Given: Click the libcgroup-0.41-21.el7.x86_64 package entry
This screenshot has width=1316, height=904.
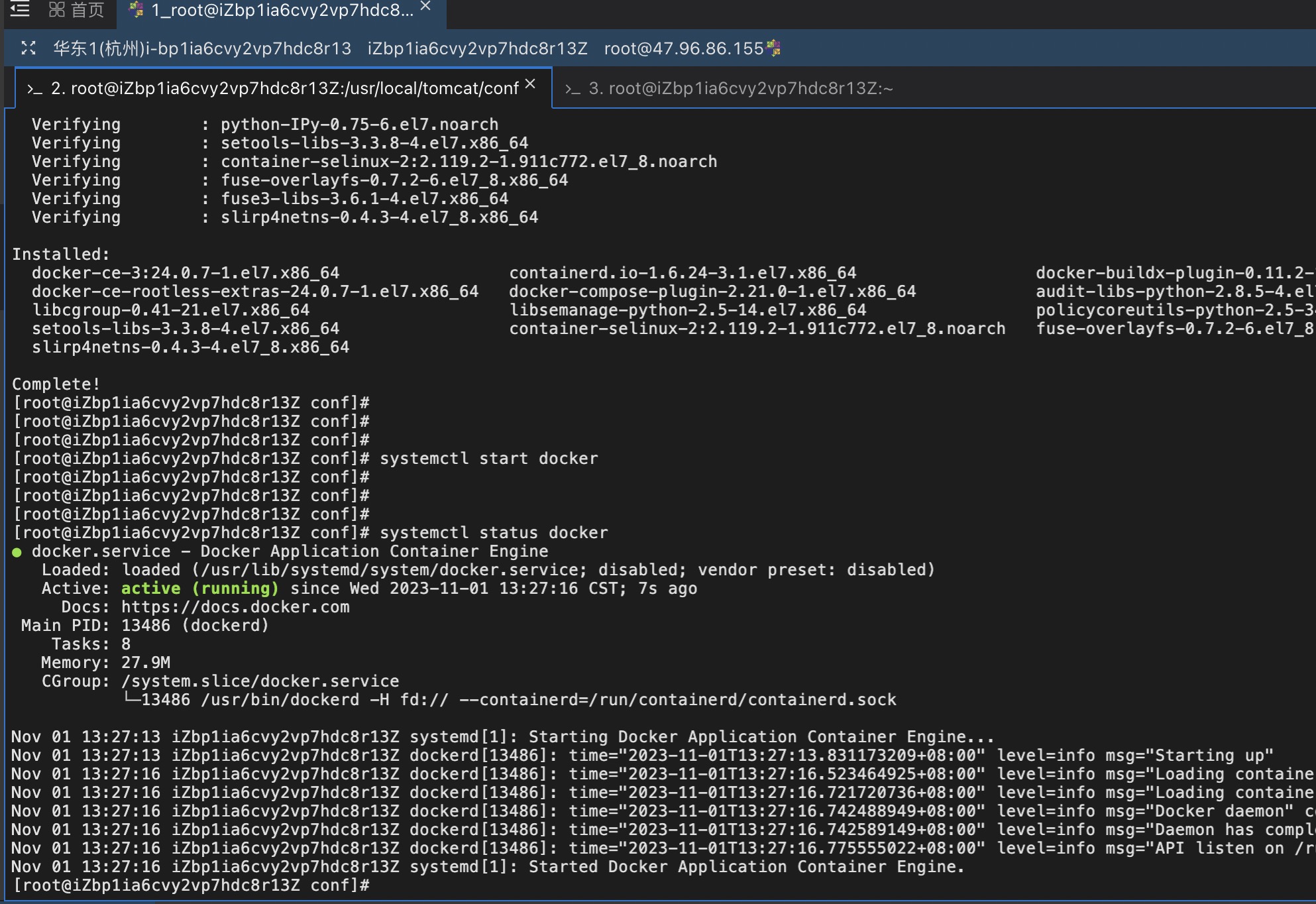Looking at the screenshot, I should click(x=171, y=310).
